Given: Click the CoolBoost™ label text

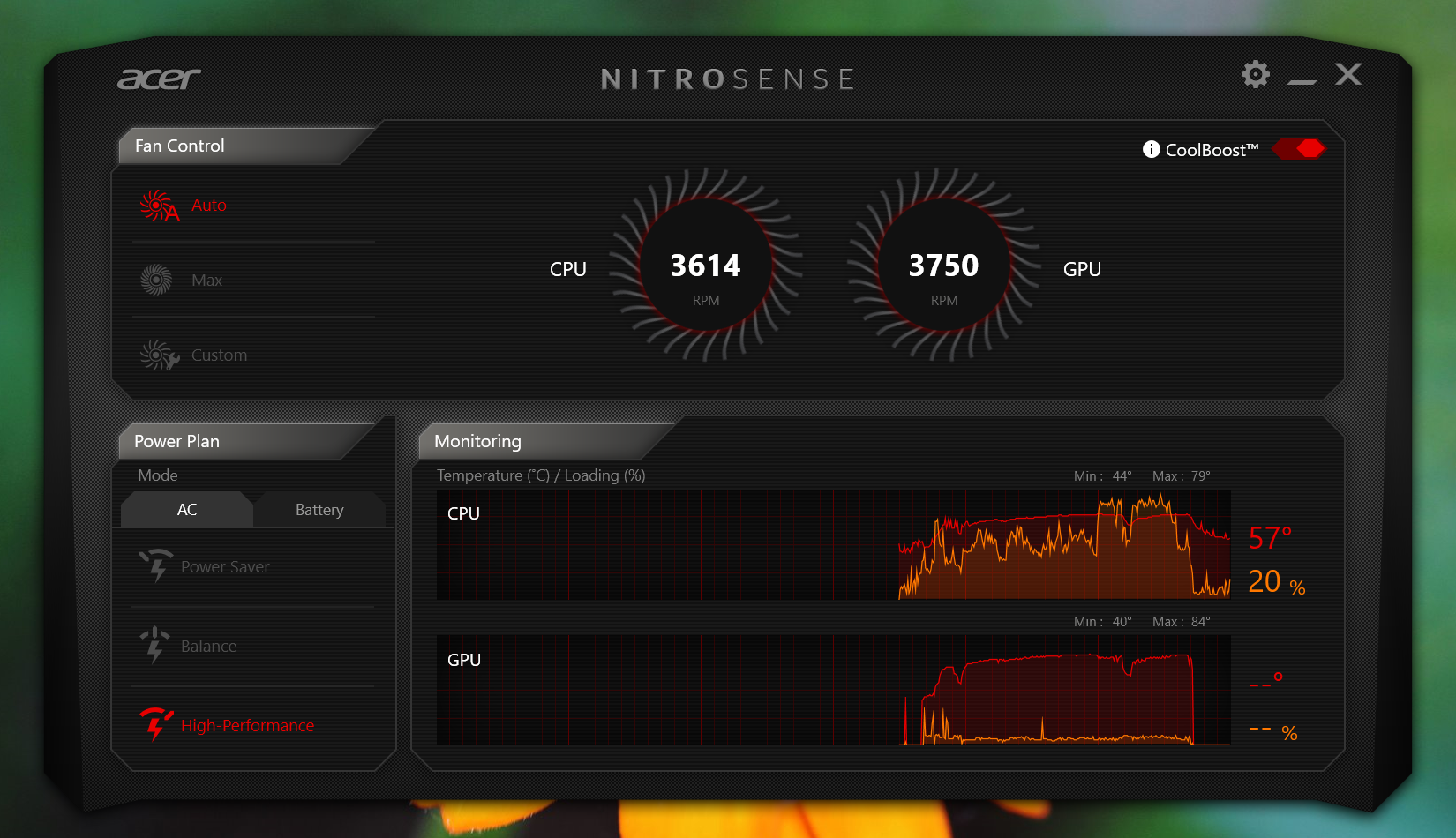Looking at the screenshot, I should coord(1212,150).
